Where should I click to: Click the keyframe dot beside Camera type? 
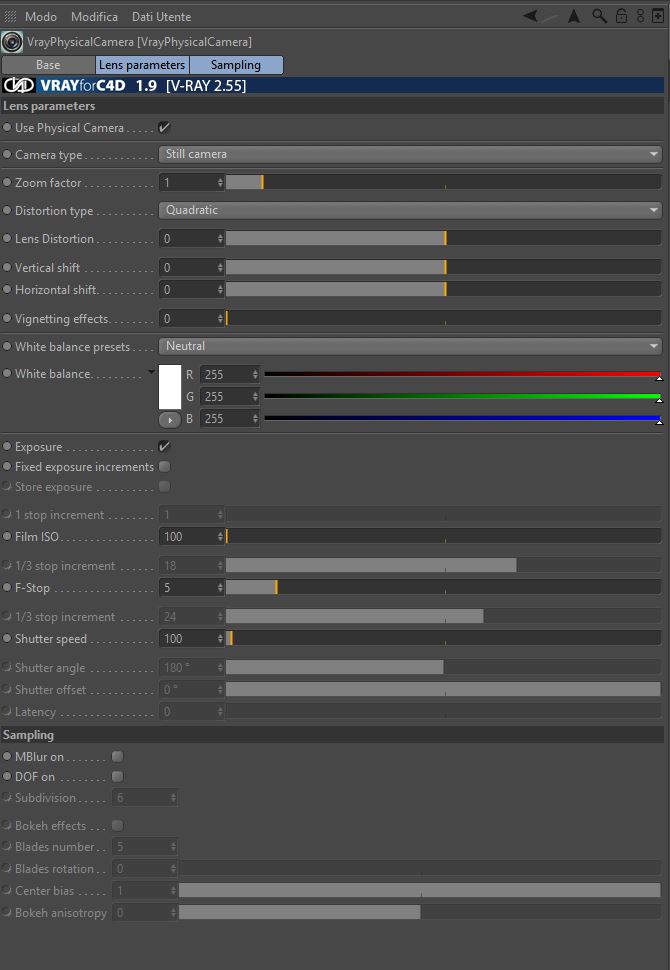(x=7, y=155)
